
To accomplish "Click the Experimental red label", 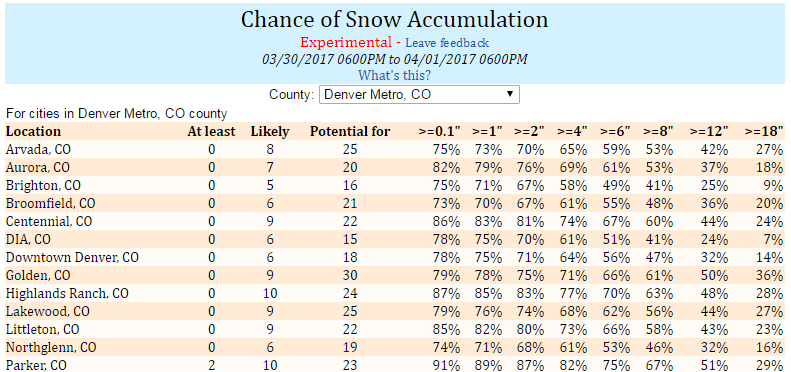I will pos(346,42).
